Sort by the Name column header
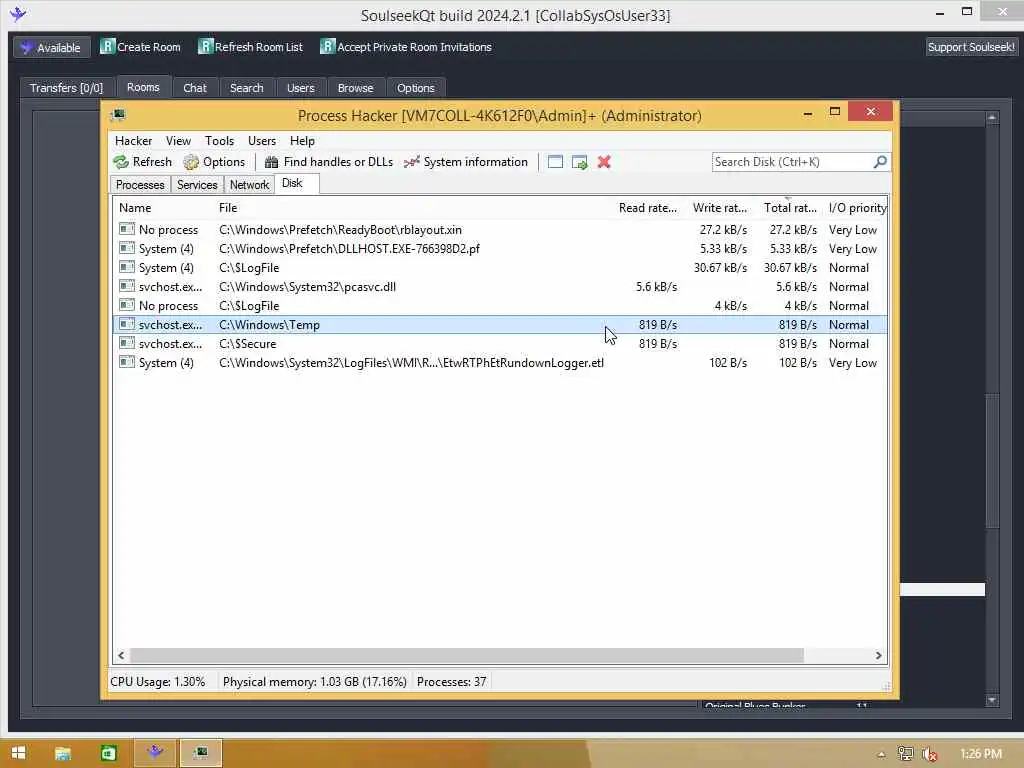Viewport: 1024px width, 768px height. coord(164,208)
